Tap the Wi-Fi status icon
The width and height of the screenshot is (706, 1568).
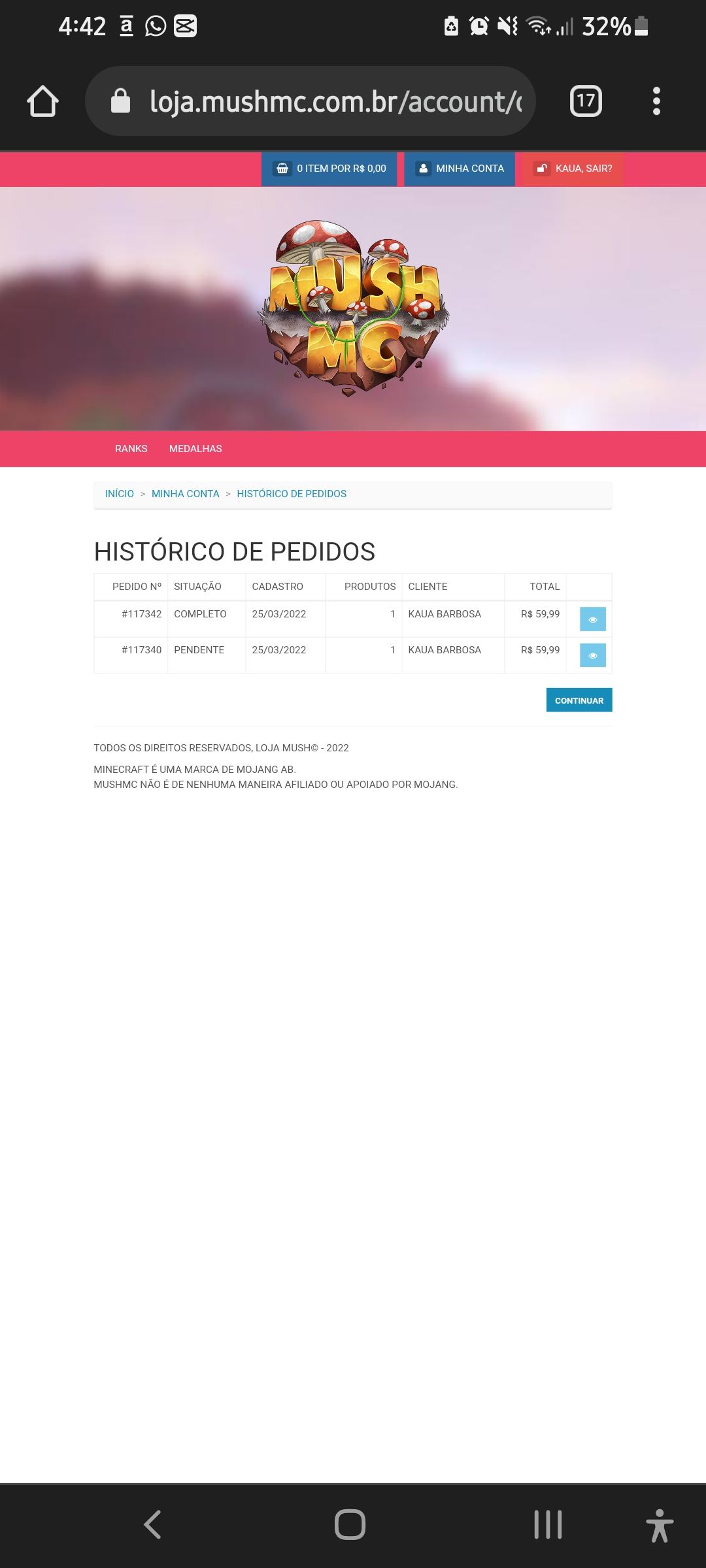click(x=539, y=26)
